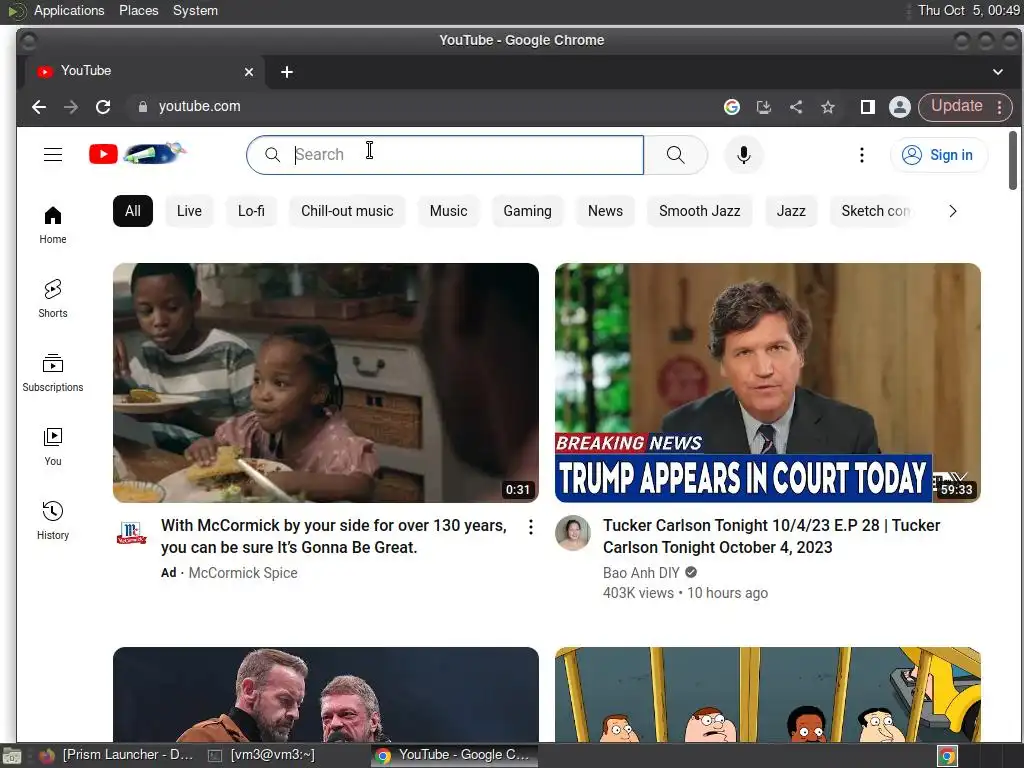Open Tucker Carlson Tonight video title
This screenshot has width=1024, height=768.
click(771, 536)
